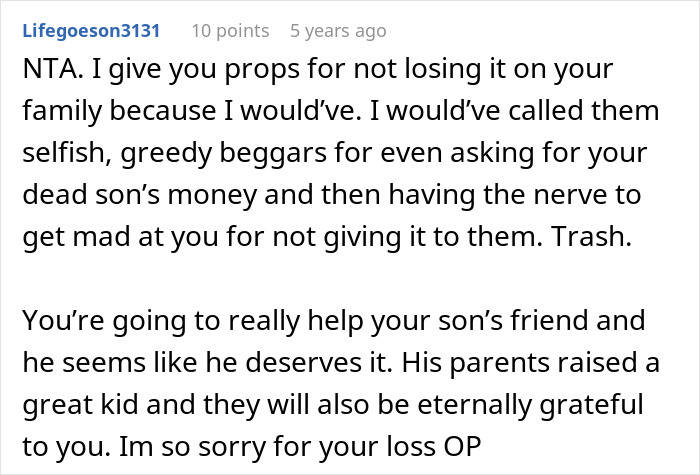The image size is (700, 475).
Task: Click the 10 points score label
Action: pos(230,31)
